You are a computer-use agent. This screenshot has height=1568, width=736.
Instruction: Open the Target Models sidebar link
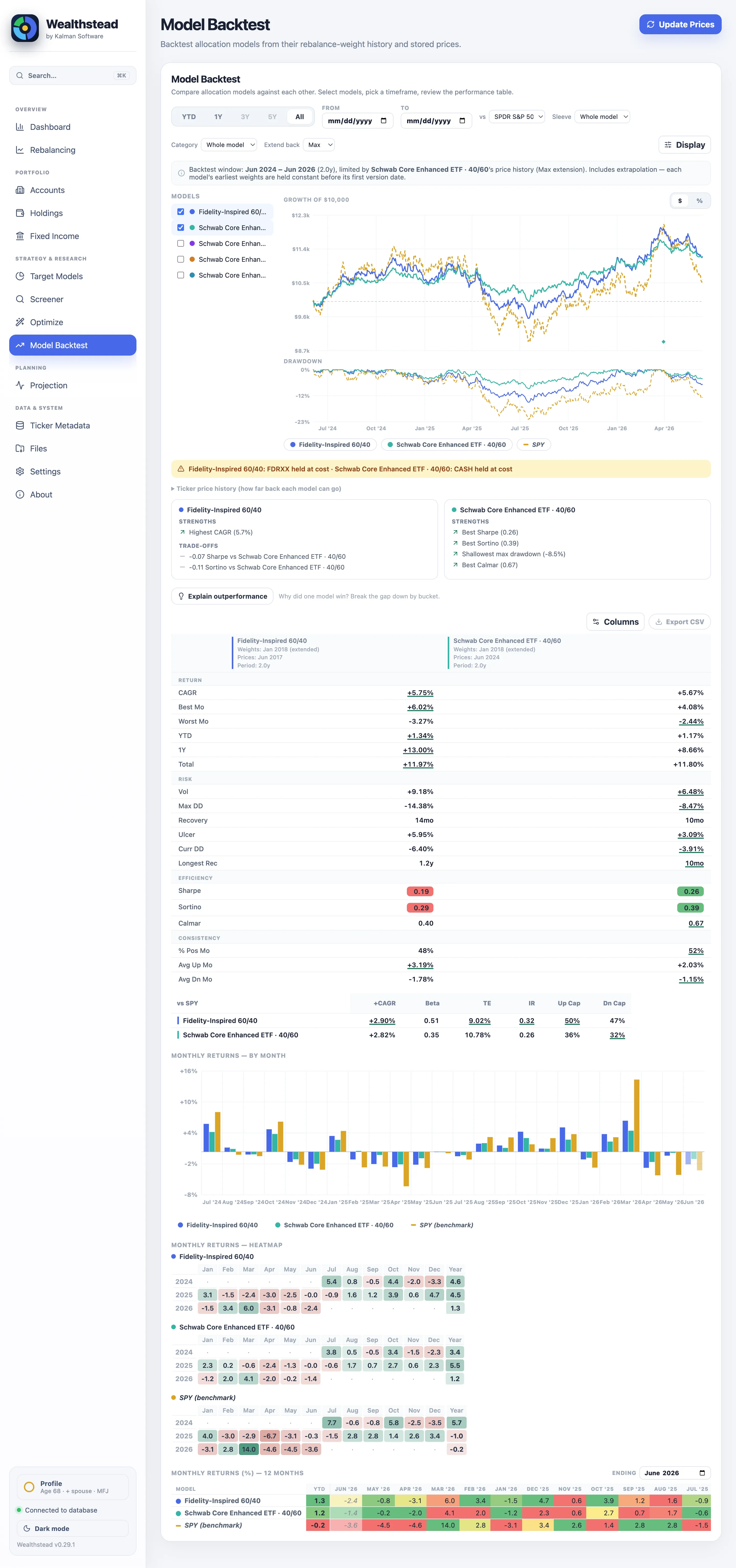72,276
